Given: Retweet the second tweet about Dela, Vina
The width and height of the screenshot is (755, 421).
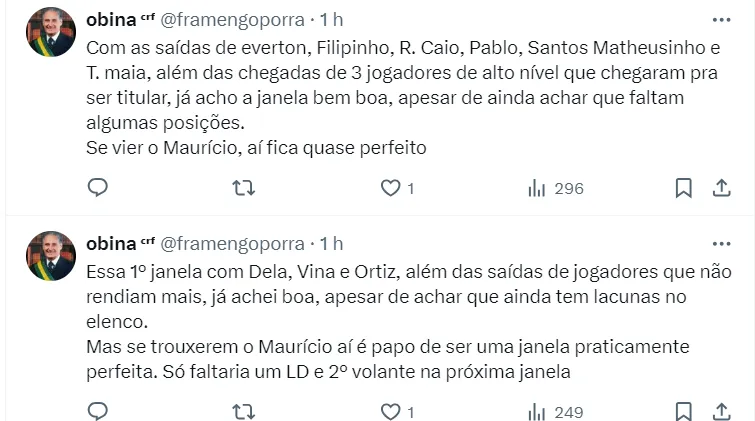Looking at the screenshot, I should point(242,411).
